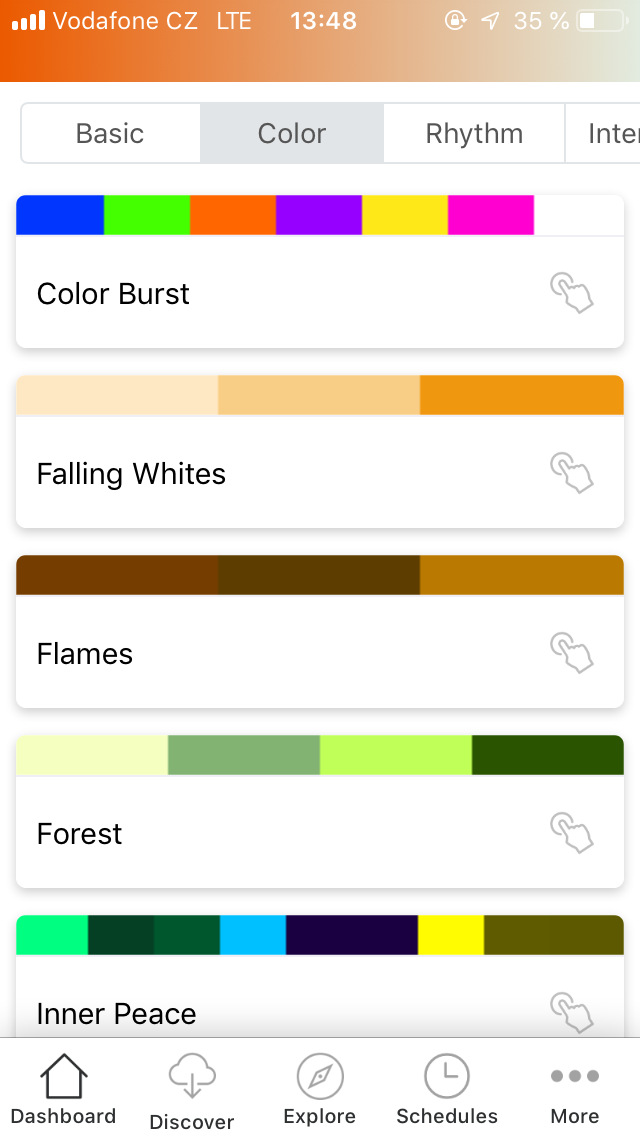Switch to the Rhythm tab
This screenshot has height=1136, width=640.
474,134
